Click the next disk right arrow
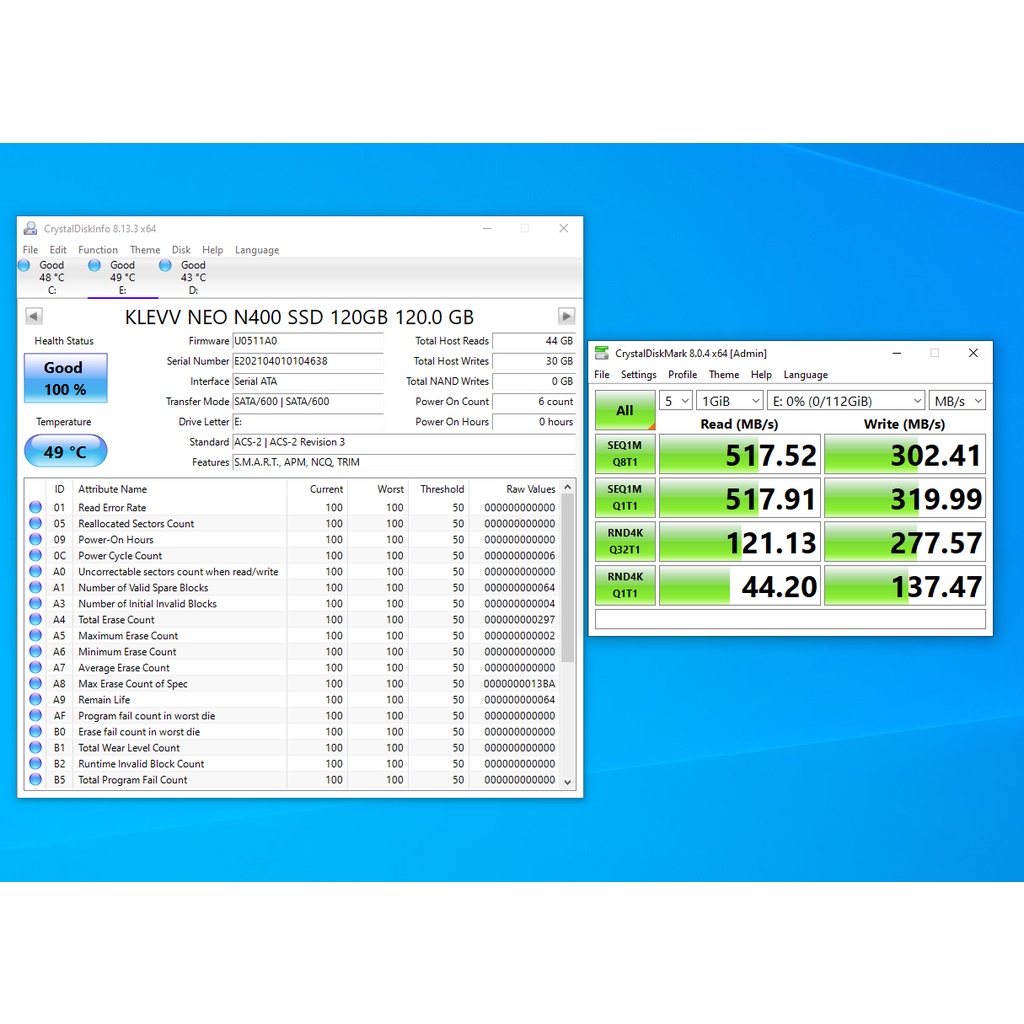This screenshot has height=1024, width=1024. click(567, 316)
